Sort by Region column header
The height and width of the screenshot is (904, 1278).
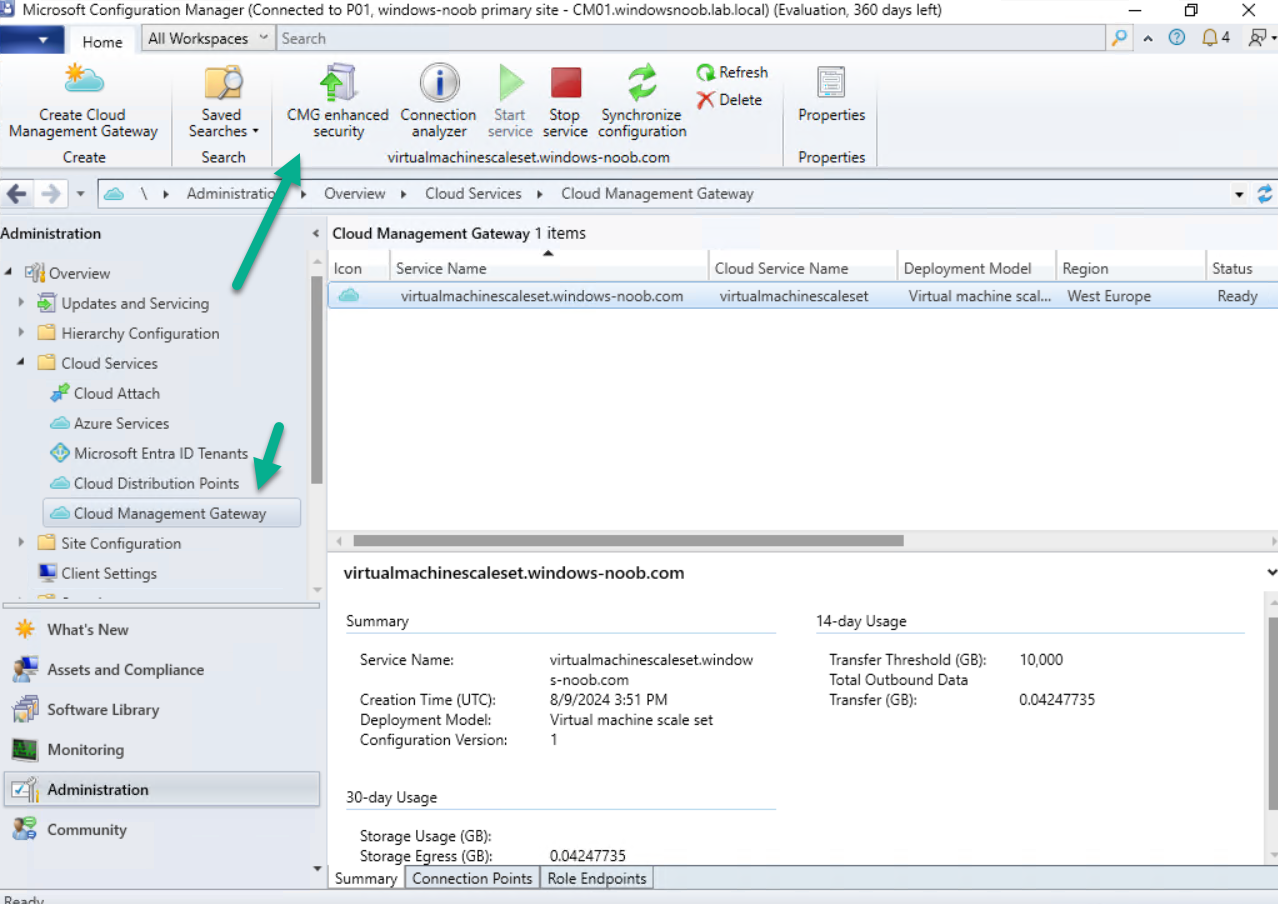click(x=1131, y=268)
